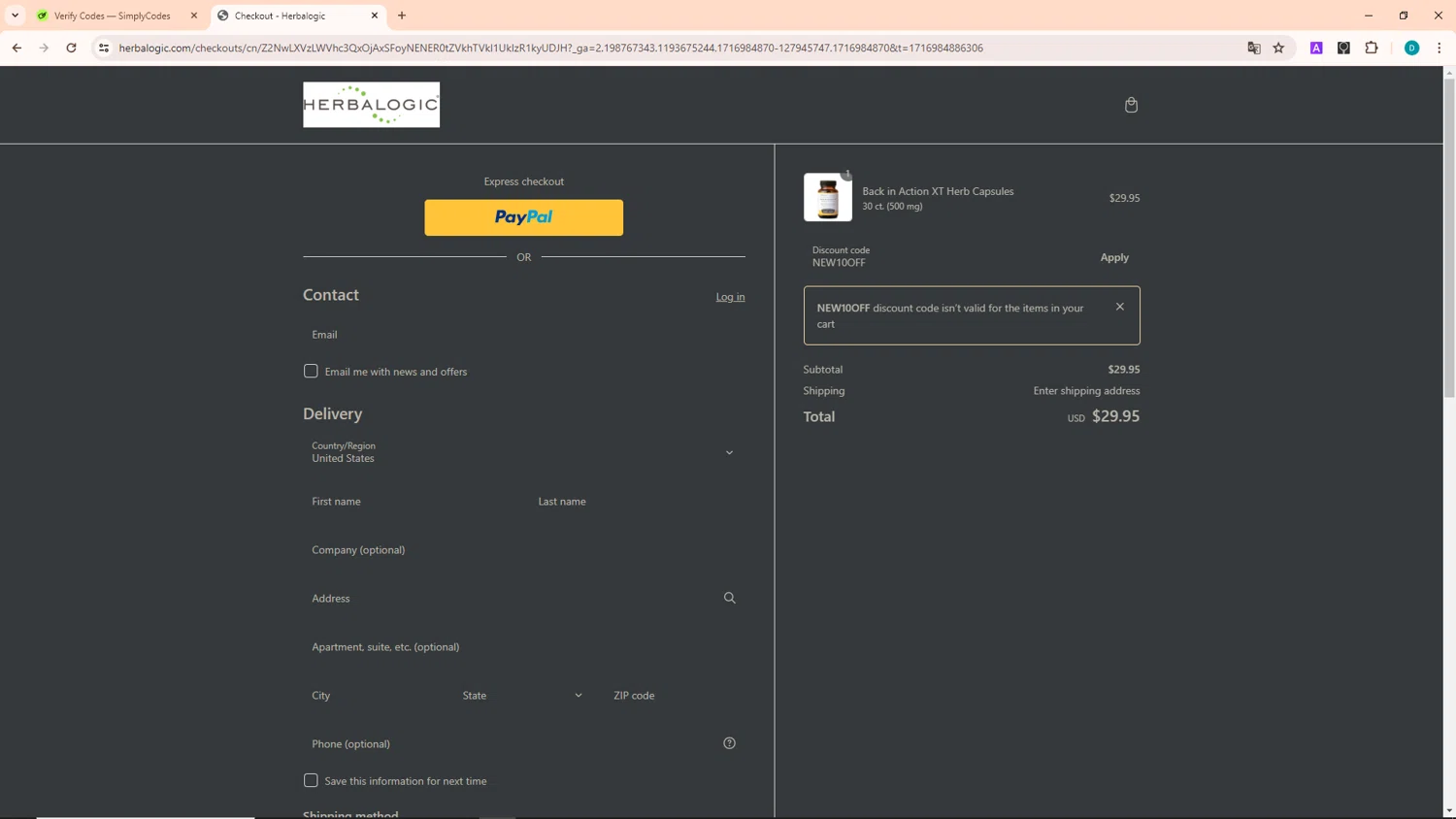
Task: Open the shopping cart bag icon
Action: coord(1131,105)
